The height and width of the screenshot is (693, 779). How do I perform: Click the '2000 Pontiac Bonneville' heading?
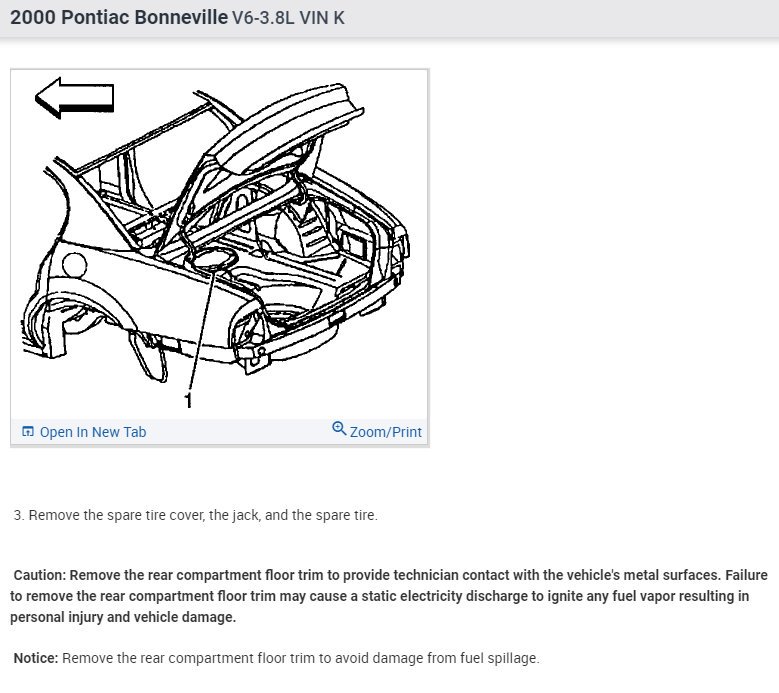119,17
